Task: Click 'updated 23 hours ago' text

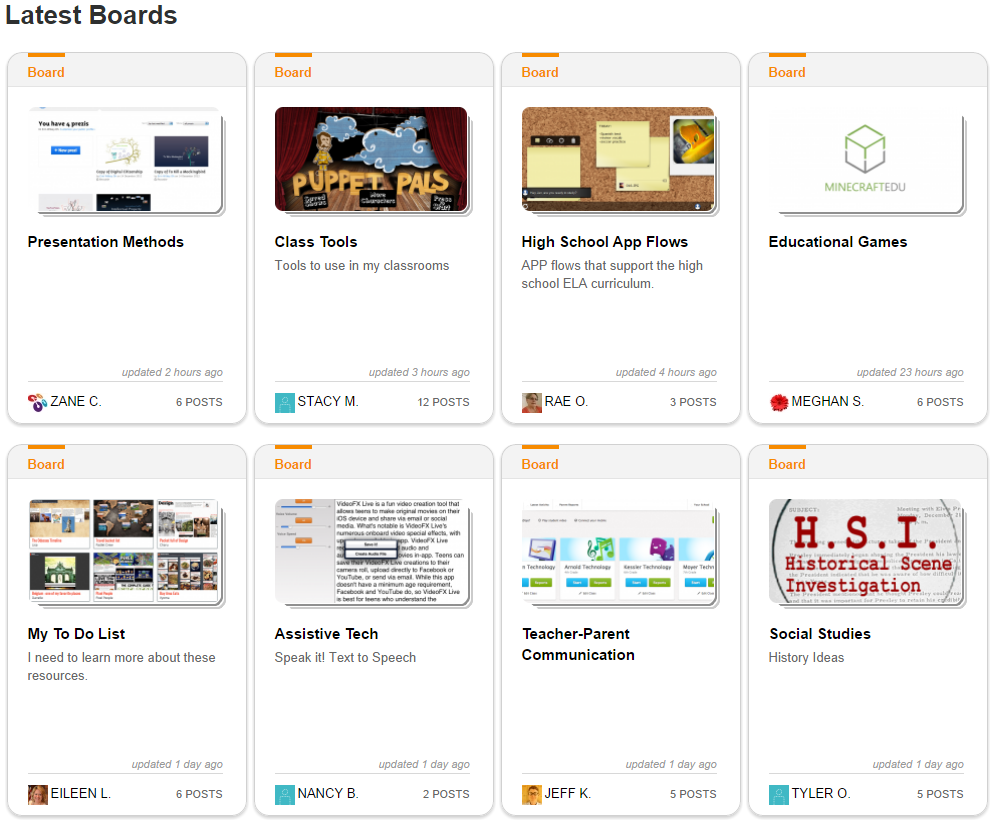Action: [x=910, y=373]
